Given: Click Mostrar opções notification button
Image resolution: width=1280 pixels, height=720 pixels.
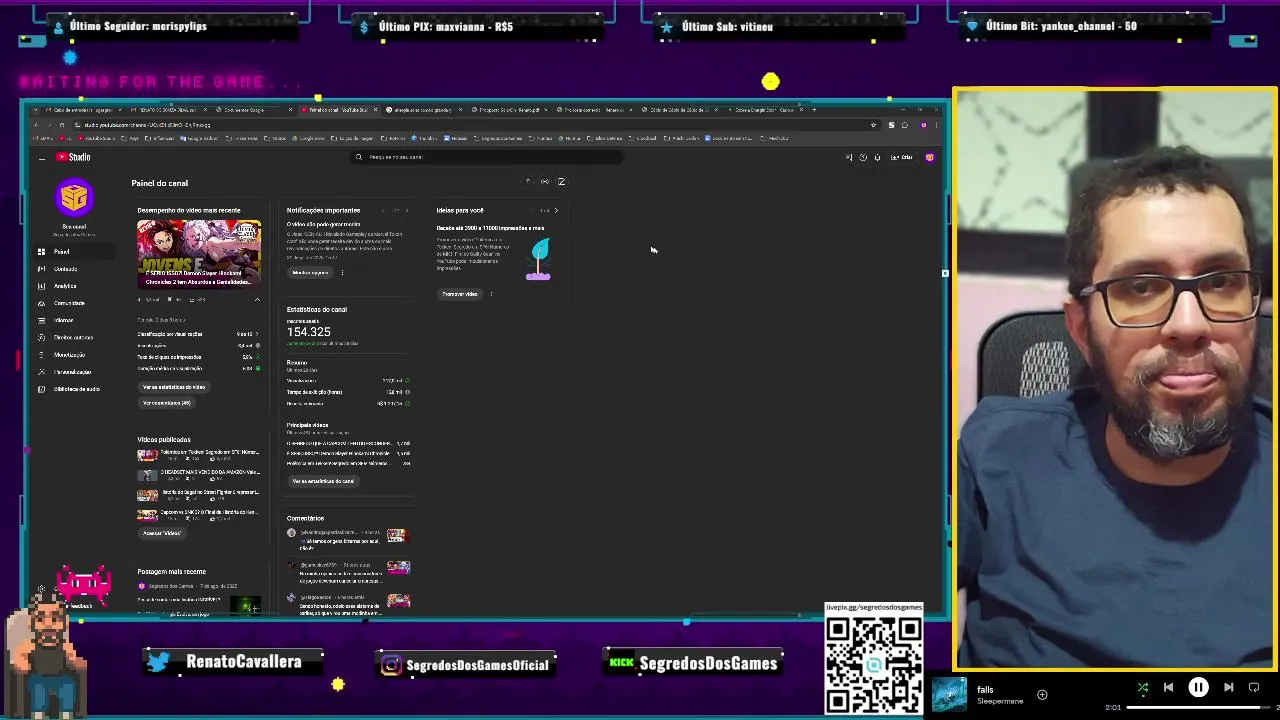Looking at the screenshot, I should [310, 273].
